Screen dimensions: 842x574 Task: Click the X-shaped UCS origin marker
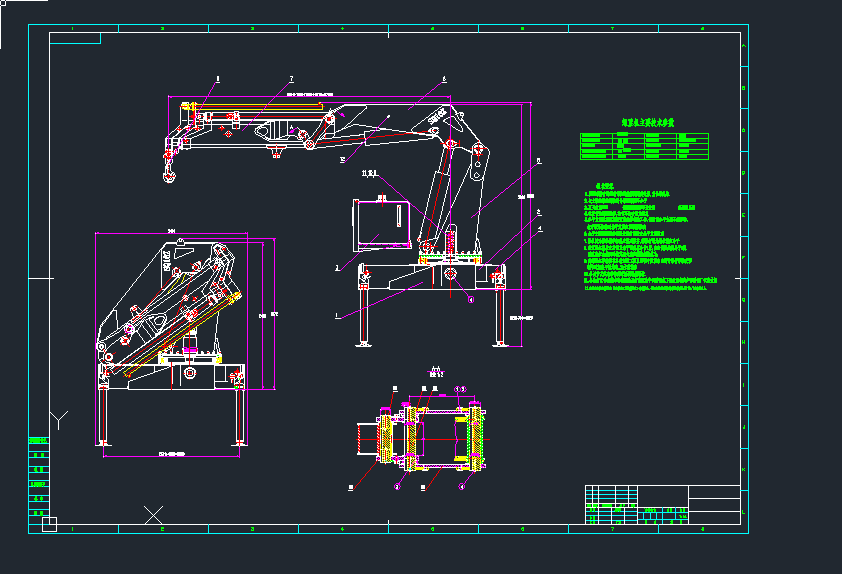(x=154, y=515)
